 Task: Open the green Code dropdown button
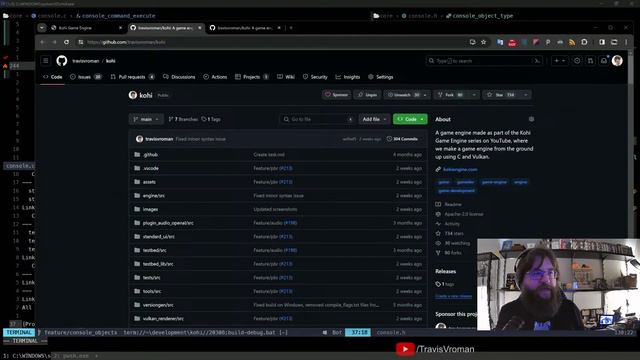pyautogui.click(x=410, y=119)
